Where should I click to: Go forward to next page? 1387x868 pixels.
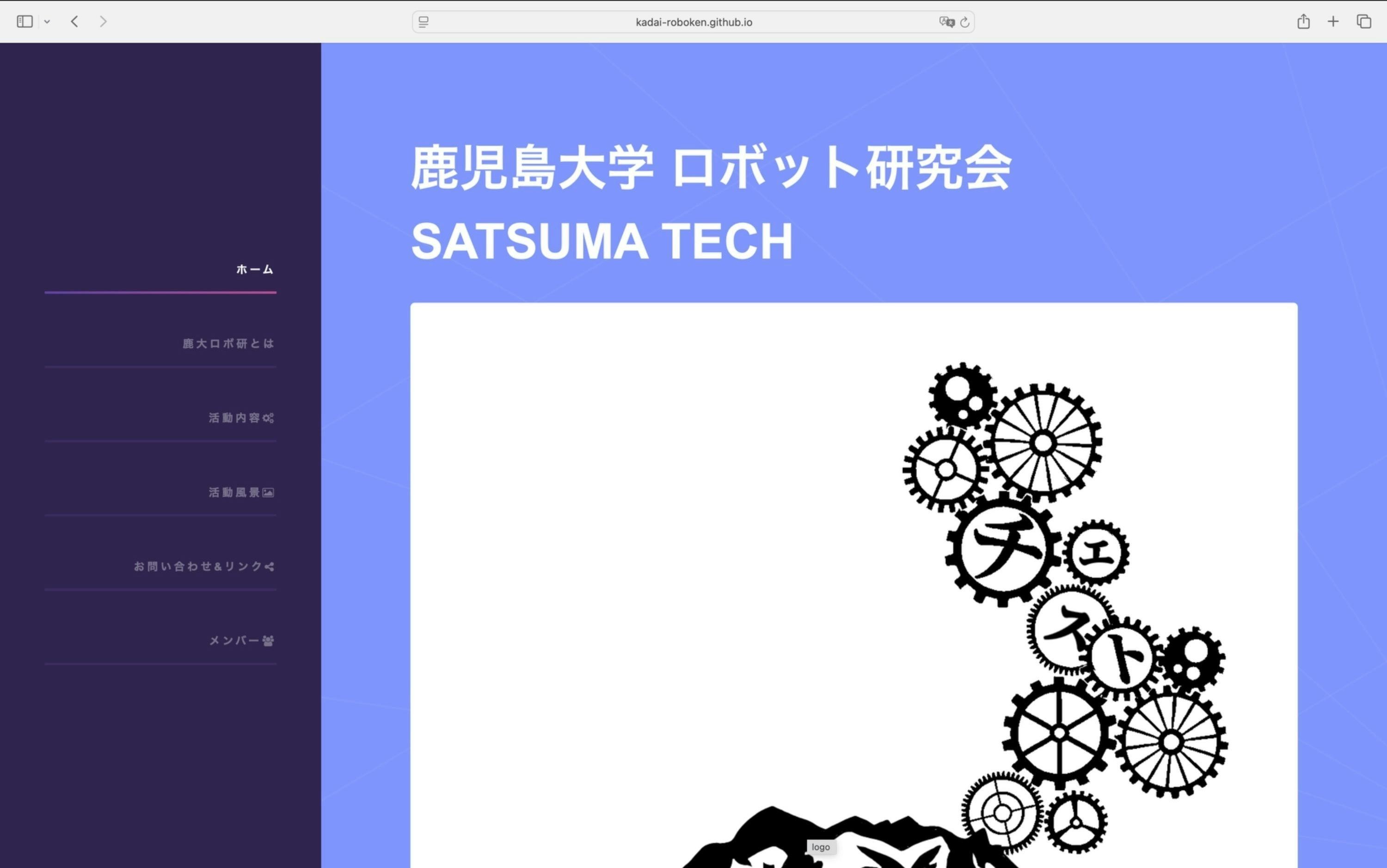tap(104, 22)
